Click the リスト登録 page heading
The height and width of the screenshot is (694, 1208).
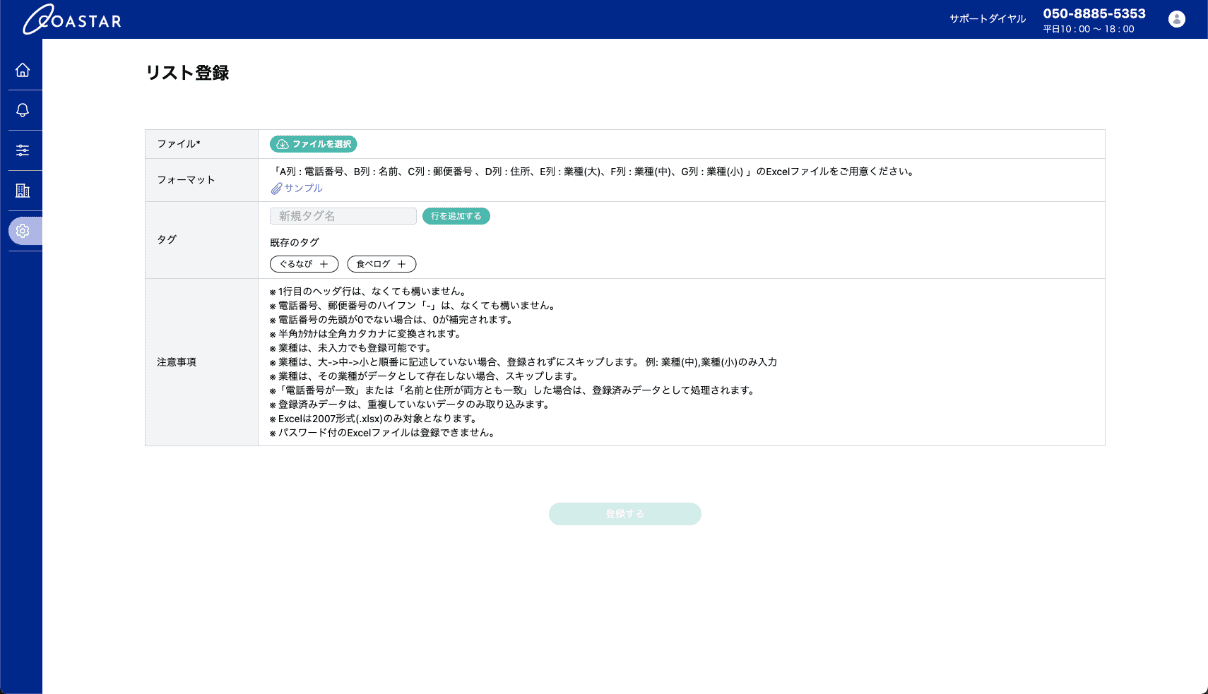(x=186, y=72)
